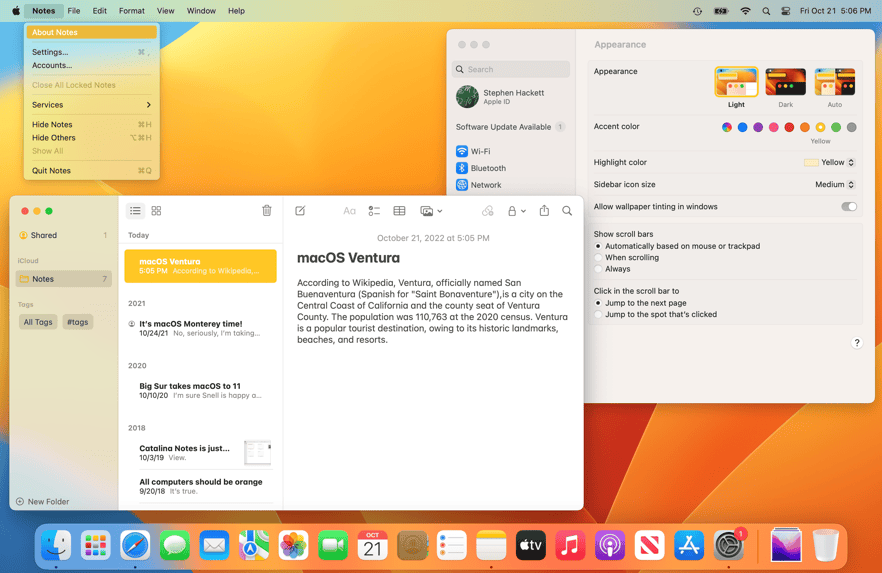882x573 pixels.
Task: Open Trash from the Dock
Action: pyautogui.click(x=826, y=545)
